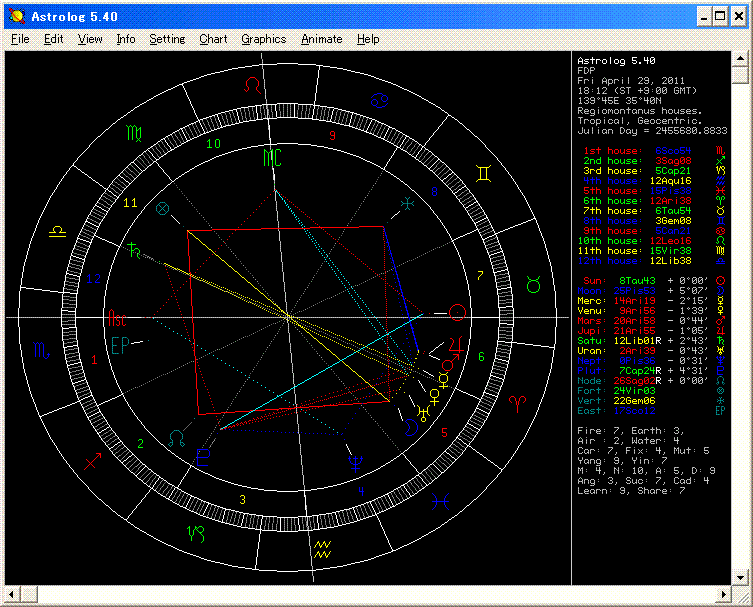
Task: Click the horizontal scrollbar right arrow
Action: [x=723, y=595]
